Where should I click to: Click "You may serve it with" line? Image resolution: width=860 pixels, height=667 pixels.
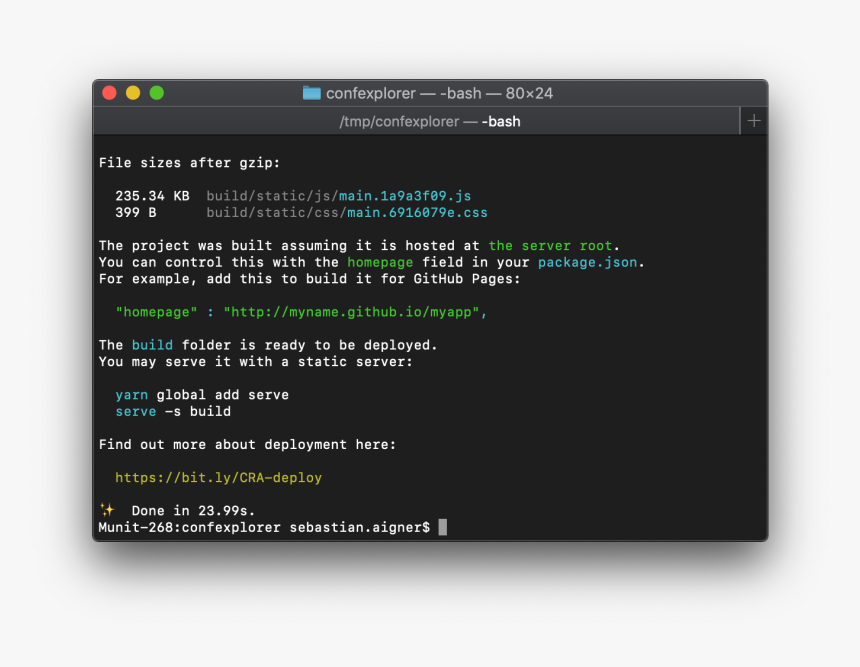coord(256,362)
